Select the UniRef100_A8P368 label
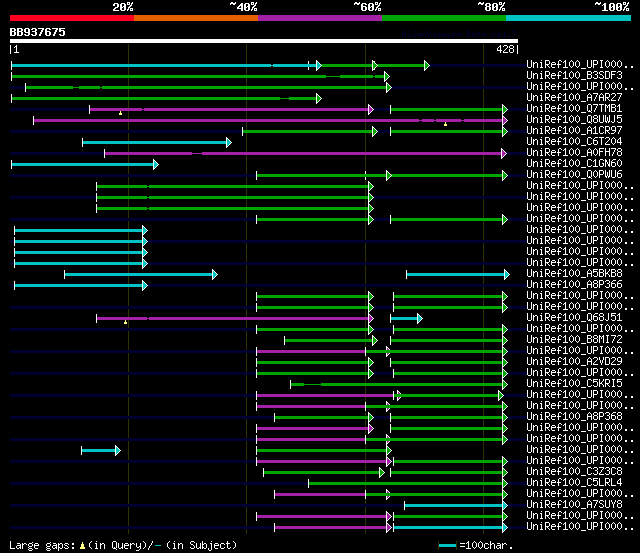Screen dimensions: 640x553 tap(574, 417)
